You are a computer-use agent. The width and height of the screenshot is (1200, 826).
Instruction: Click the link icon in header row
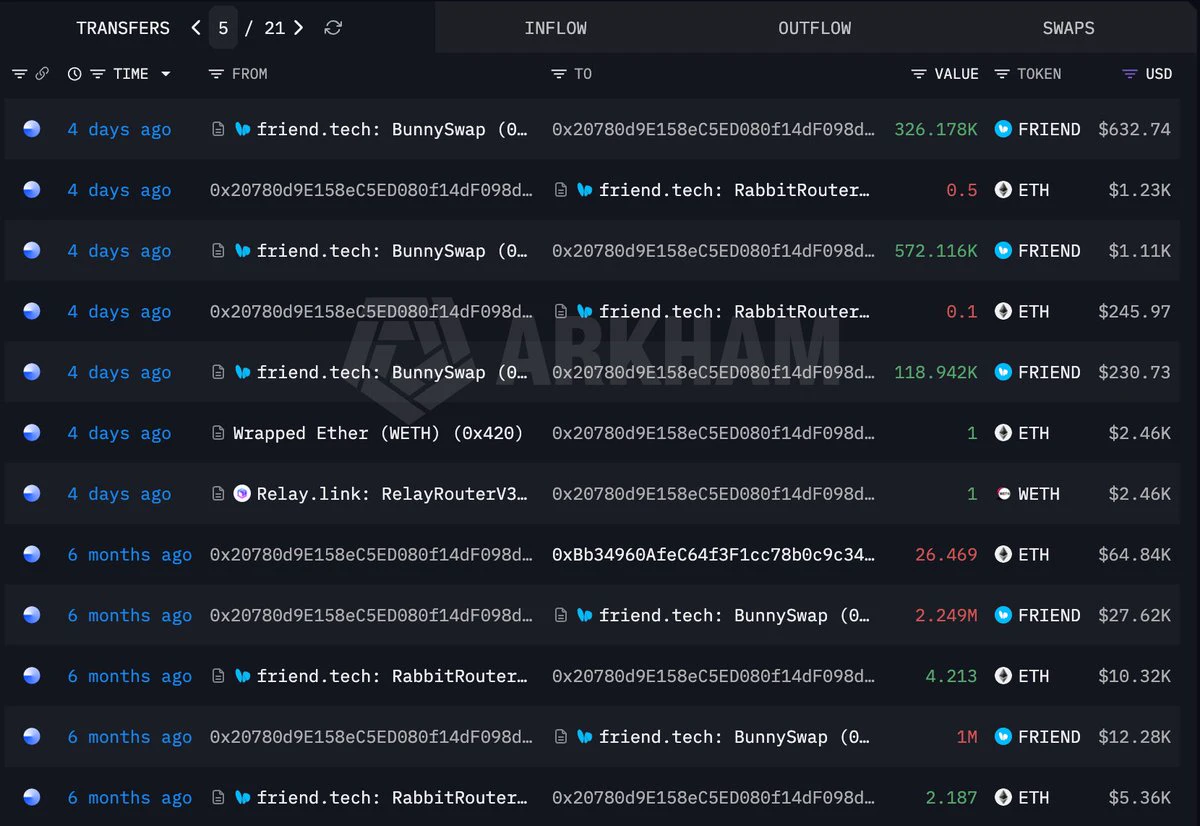point(42,74)
